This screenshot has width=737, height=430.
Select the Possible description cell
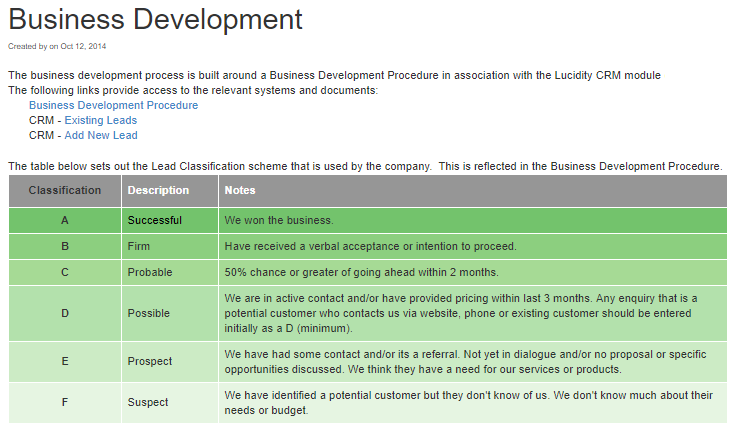click(149, 313)
